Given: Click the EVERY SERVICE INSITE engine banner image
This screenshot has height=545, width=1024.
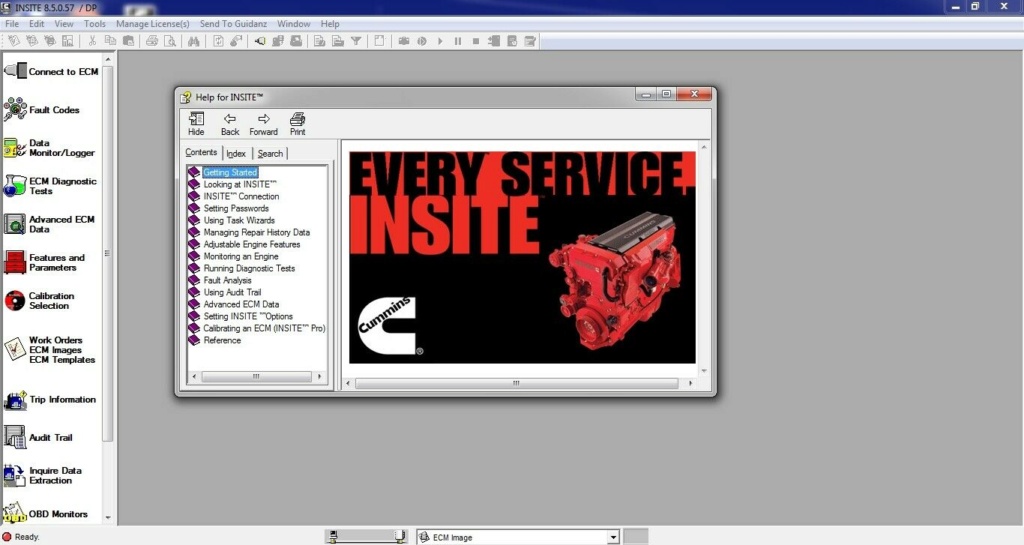Looking at the screenshot, I should click(522, 257).
